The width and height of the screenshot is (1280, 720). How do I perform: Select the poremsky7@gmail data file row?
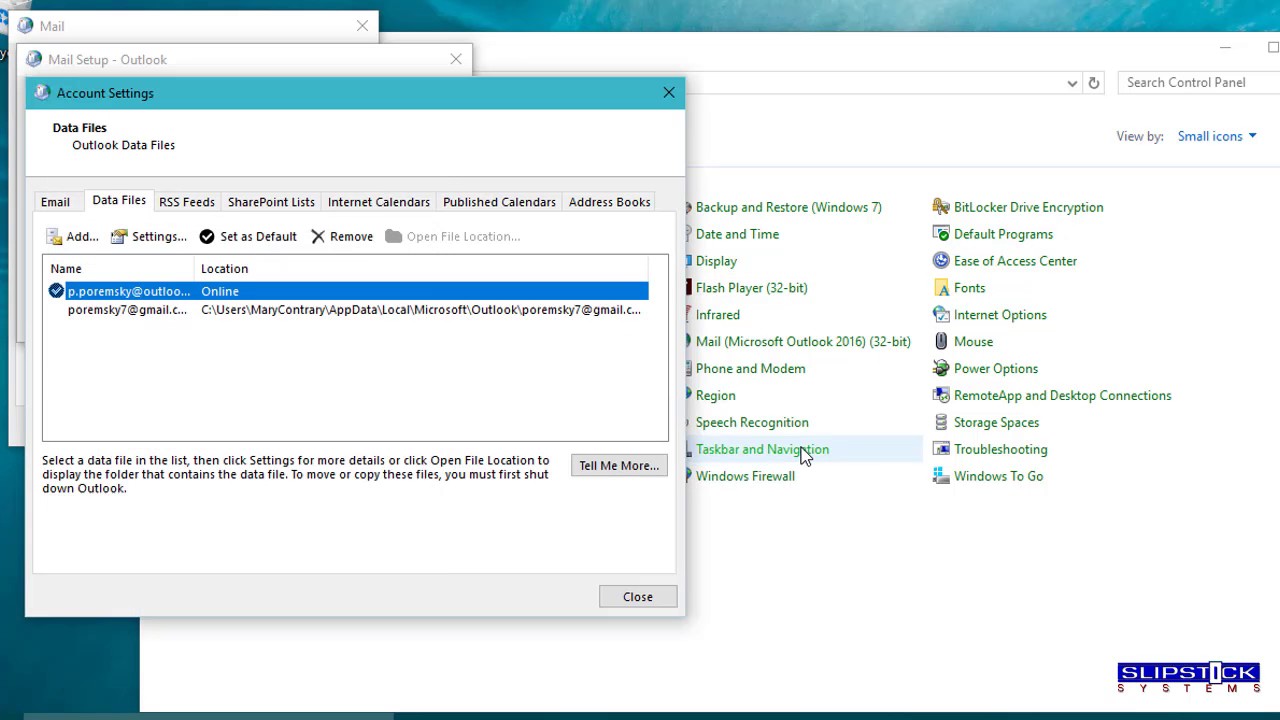coord(348,310)
